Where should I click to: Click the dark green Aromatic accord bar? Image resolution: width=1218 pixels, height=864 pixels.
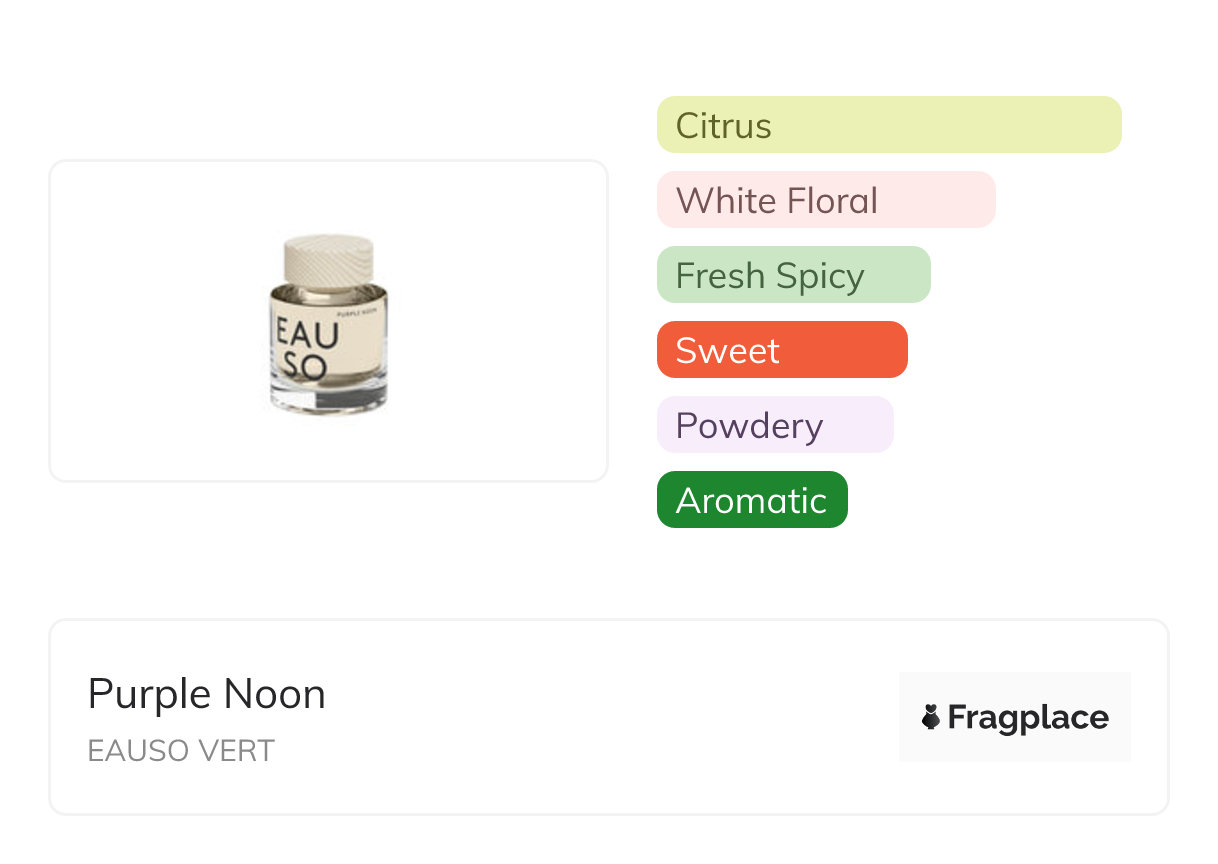[751, 500]
